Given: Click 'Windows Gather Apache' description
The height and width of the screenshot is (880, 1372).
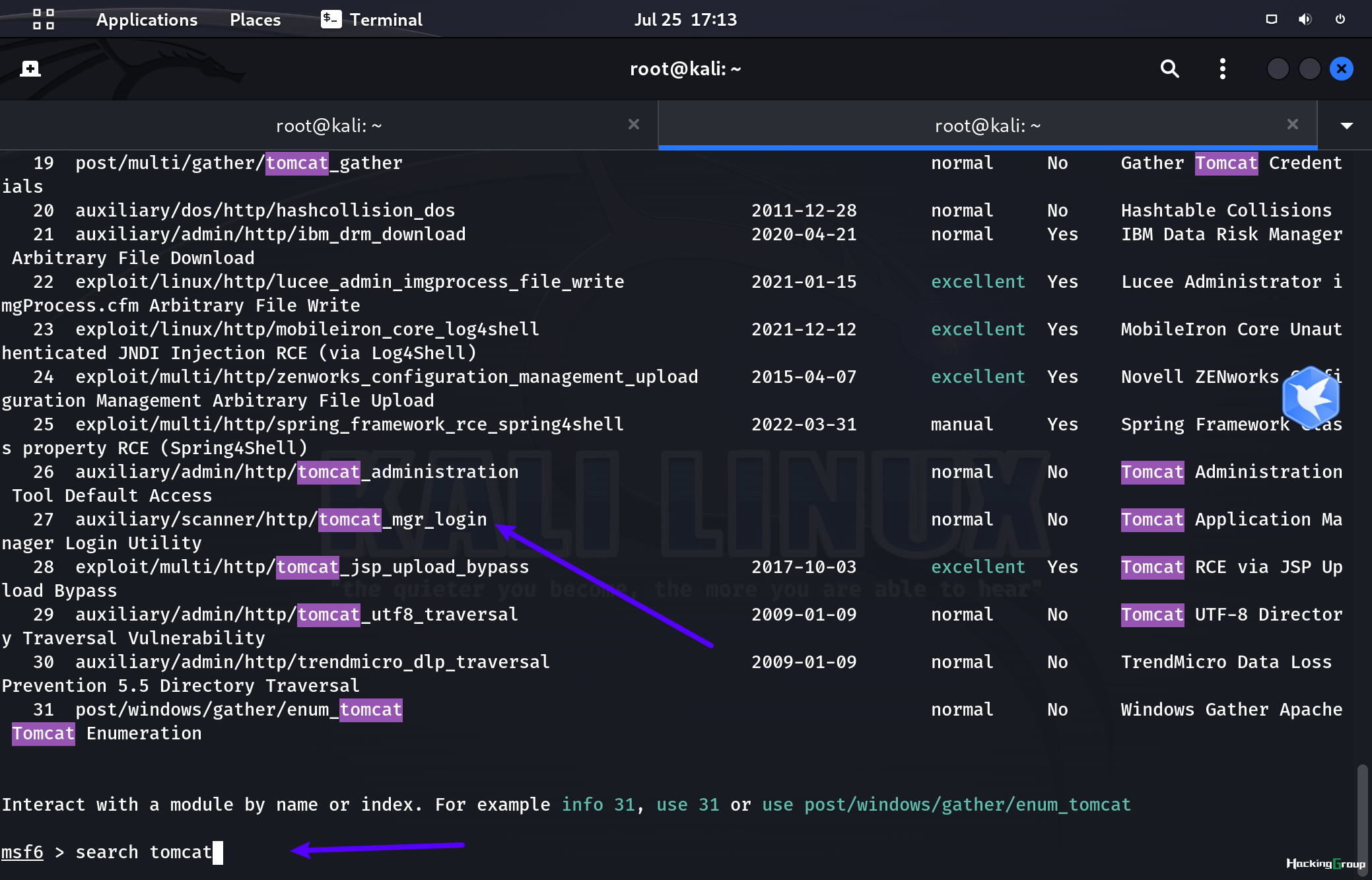Looking at the screenshot, I should click(1231, 710).
